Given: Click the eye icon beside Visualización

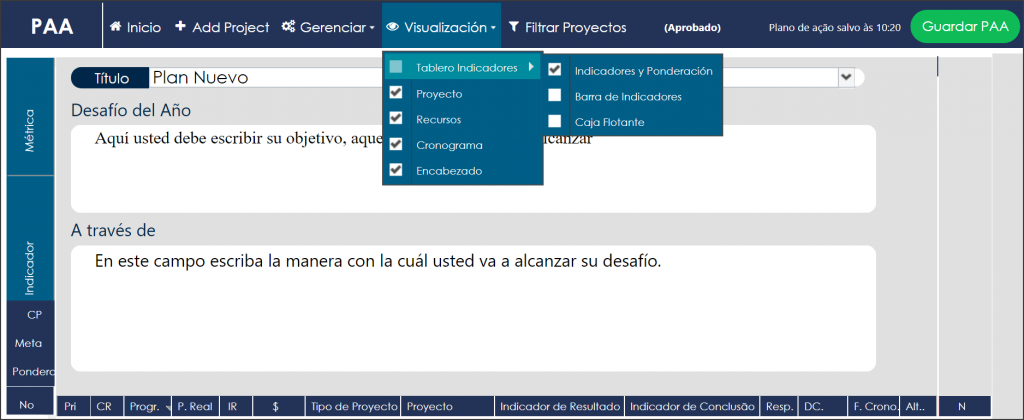Looking at the screenshot, I should (x=392, y=27).
